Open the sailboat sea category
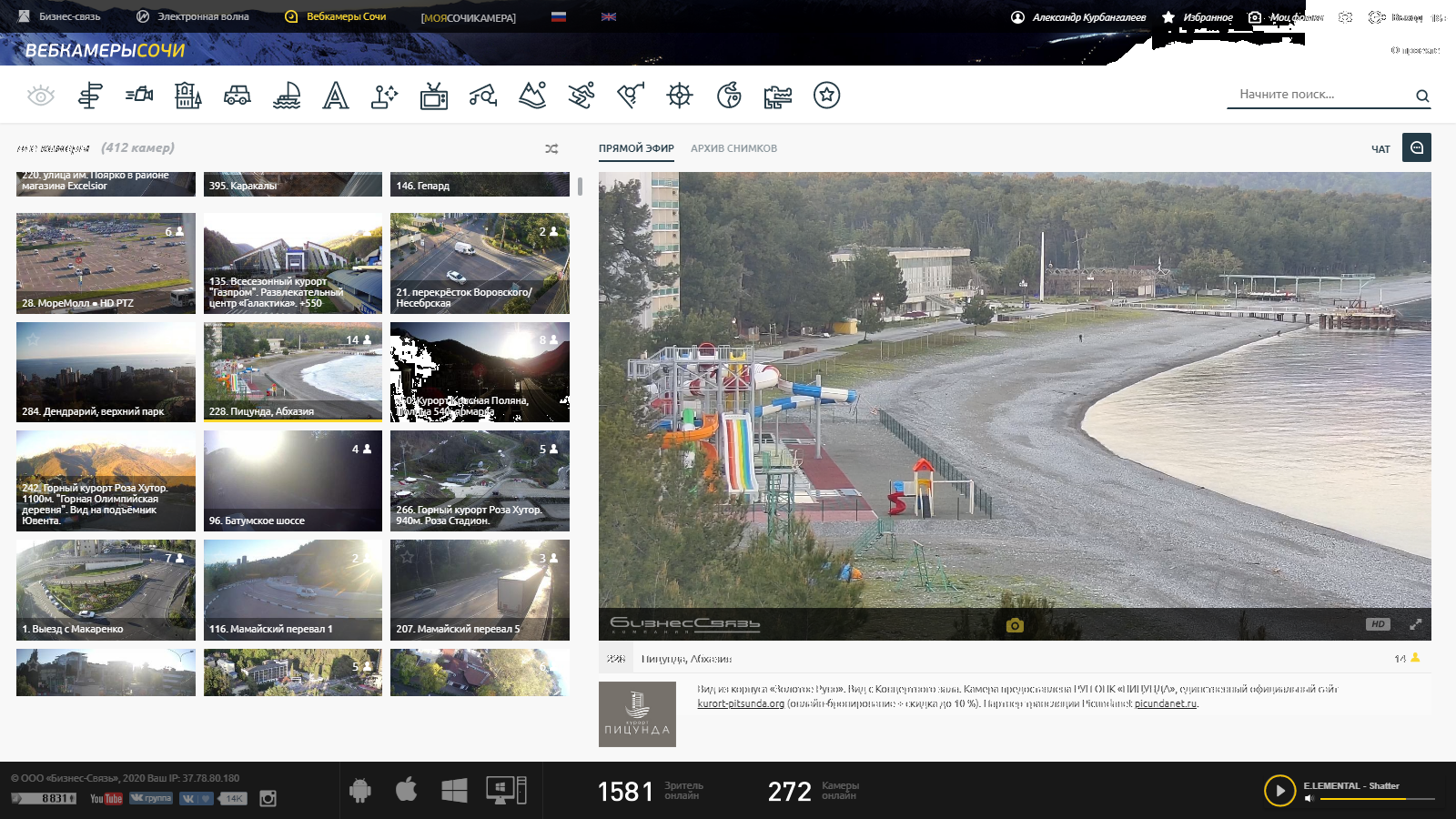Viewport: 1456px width, 819px height. click(287, 95)
